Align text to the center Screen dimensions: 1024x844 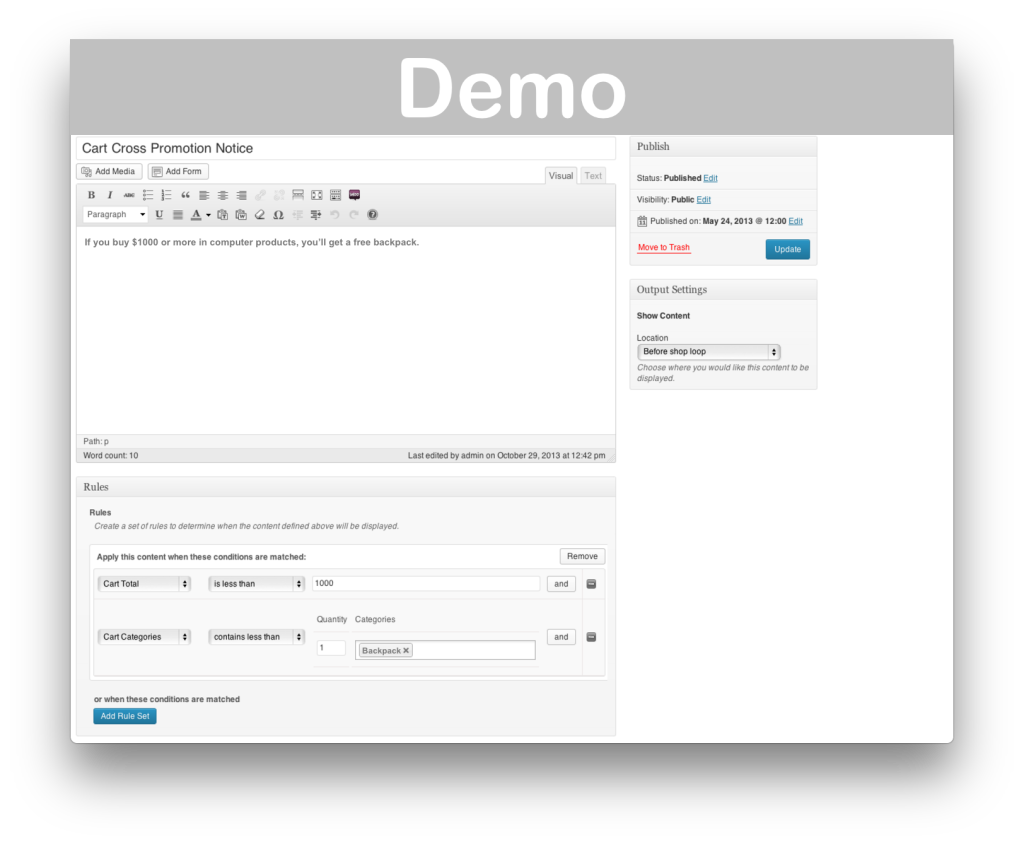222,195
